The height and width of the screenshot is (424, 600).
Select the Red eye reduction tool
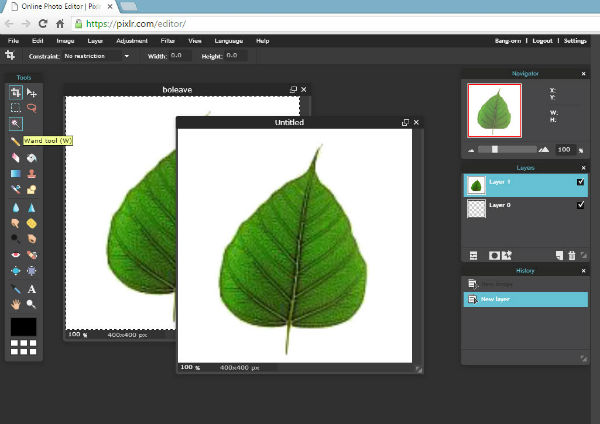tap(16, 255)
